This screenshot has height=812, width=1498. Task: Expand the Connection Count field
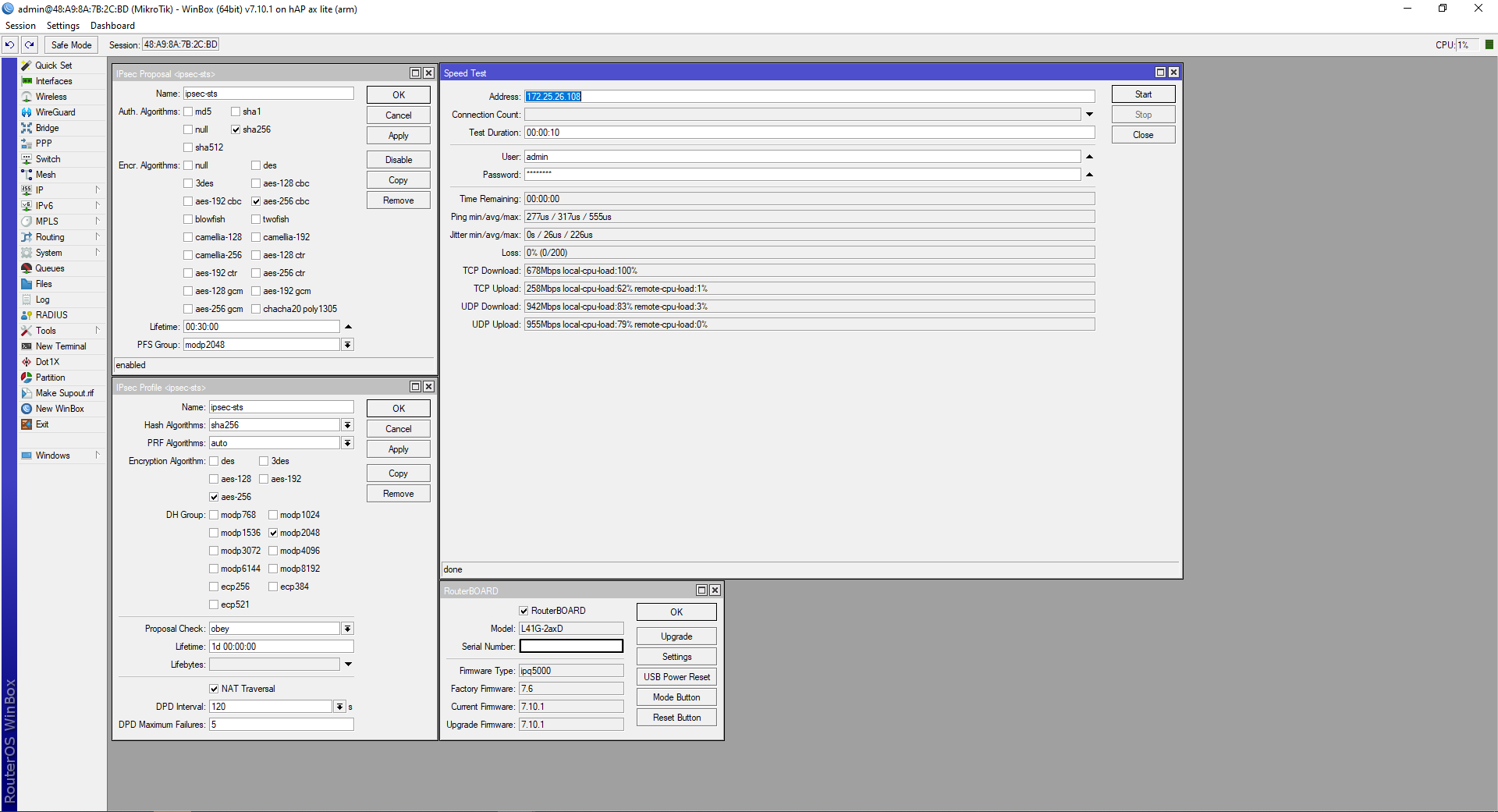1089,115
